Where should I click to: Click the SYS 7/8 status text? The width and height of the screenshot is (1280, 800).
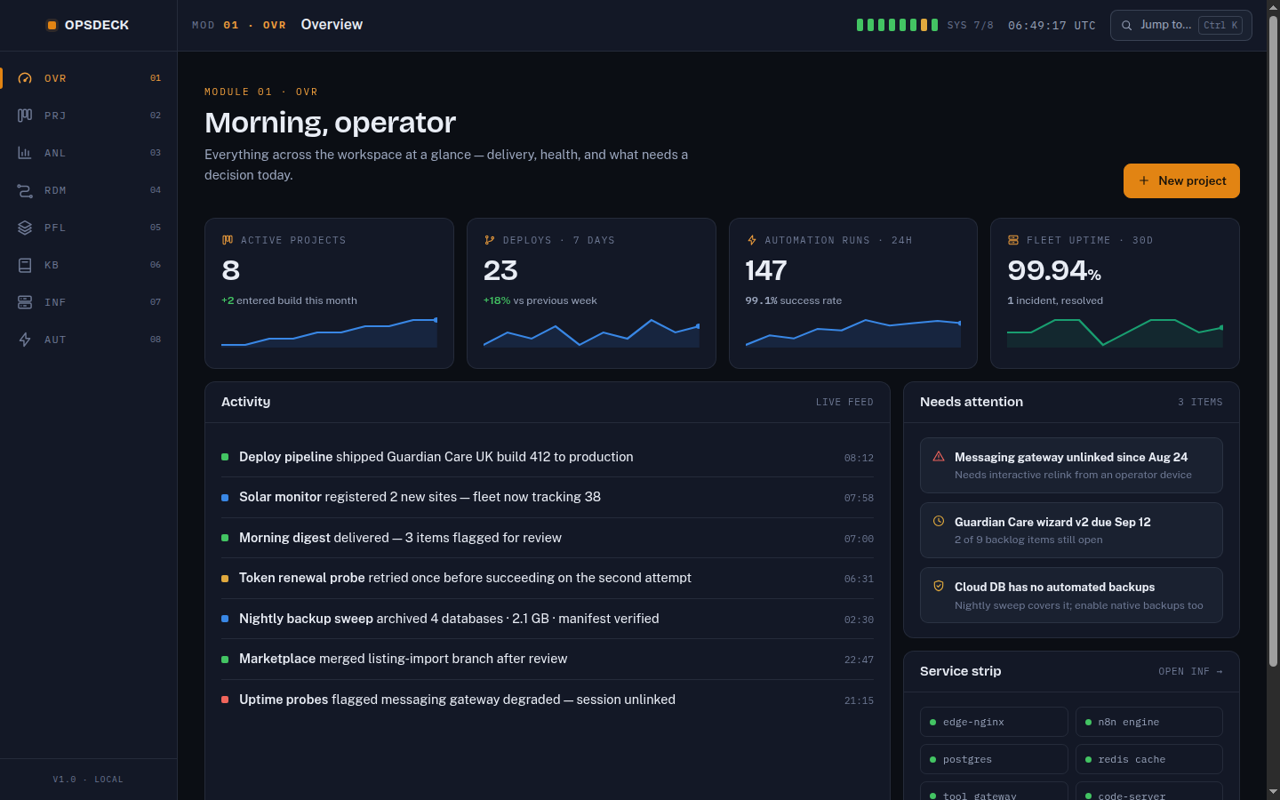(970, 25)
